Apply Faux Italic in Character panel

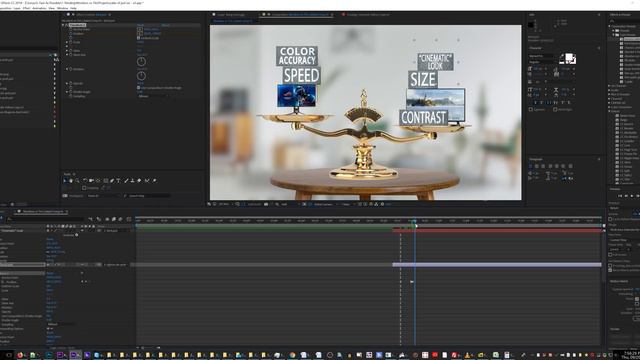(542, 102)
